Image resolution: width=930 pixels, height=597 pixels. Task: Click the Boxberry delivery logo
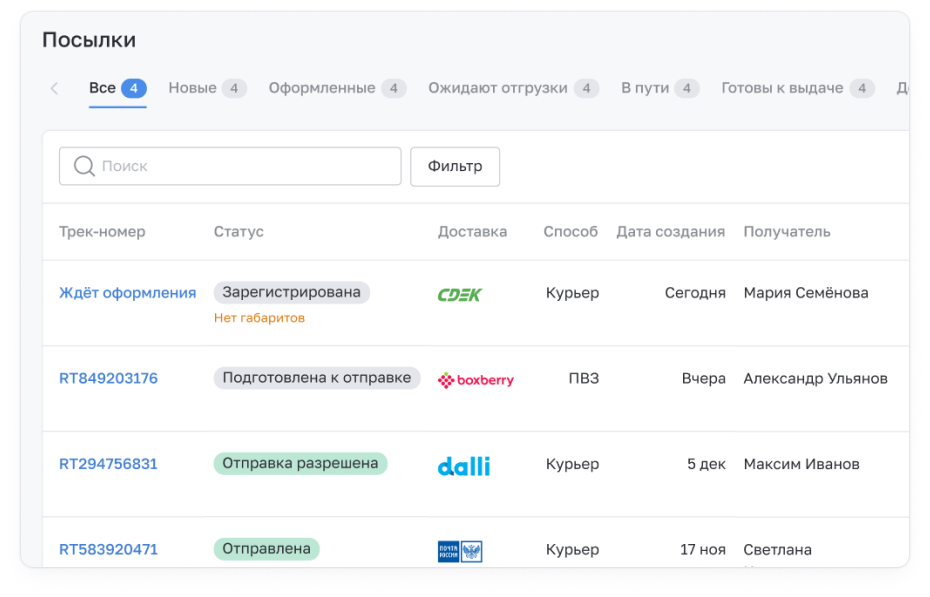click(x=476, y=380)
